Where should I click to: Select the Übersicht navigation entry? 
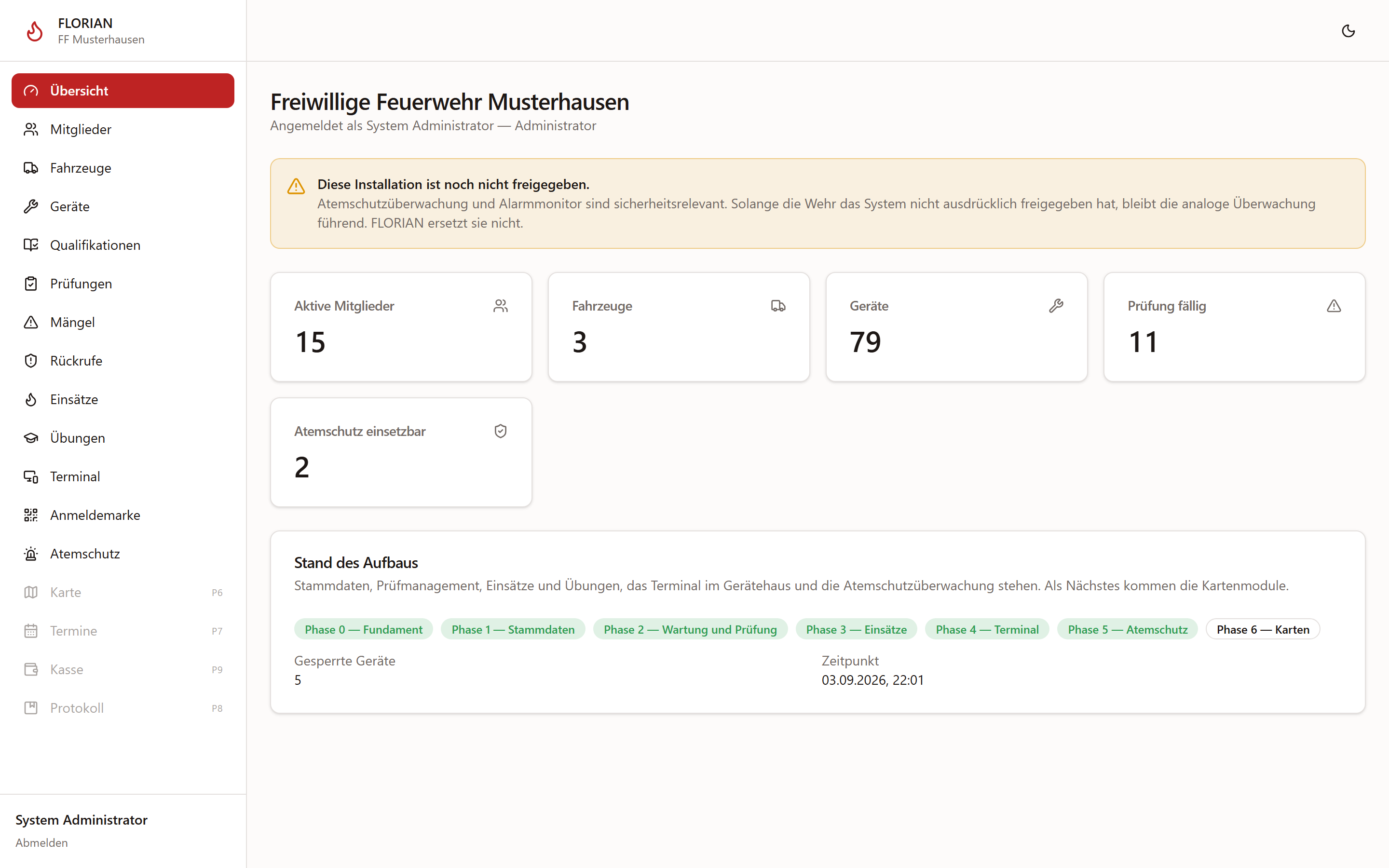pos(123,91)
